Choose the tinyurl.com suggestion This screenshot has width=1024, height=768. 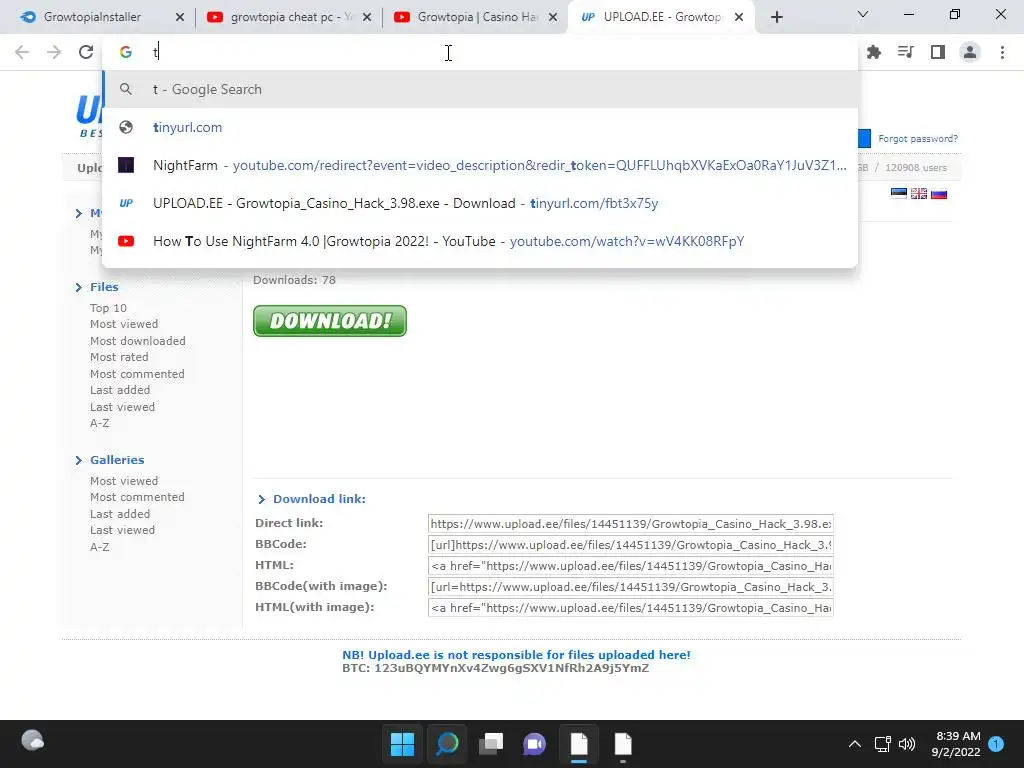pos(480,127)
